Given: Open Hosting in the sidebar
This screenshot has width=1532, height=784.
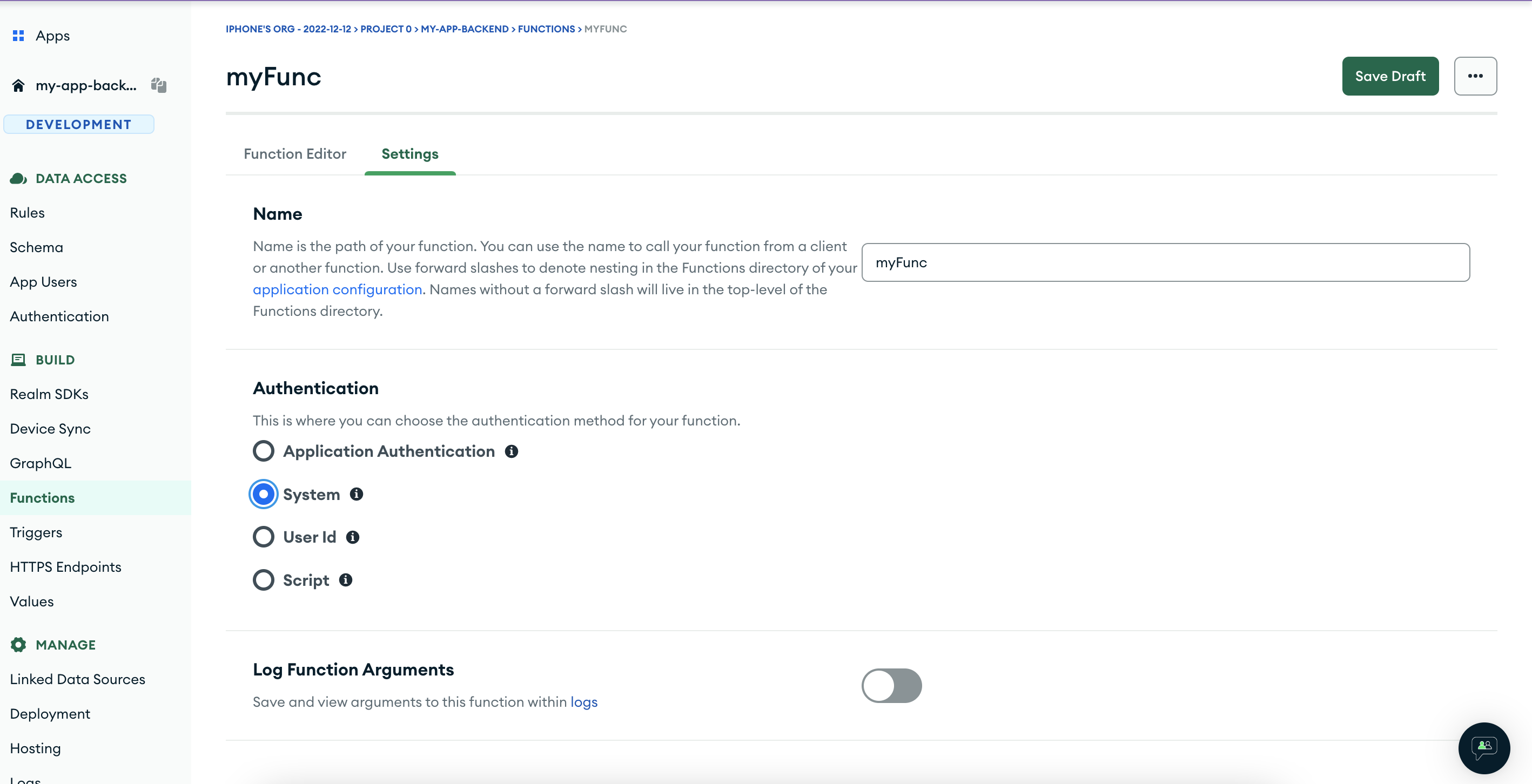Looking at the screenshot, I should coord(36,748).
